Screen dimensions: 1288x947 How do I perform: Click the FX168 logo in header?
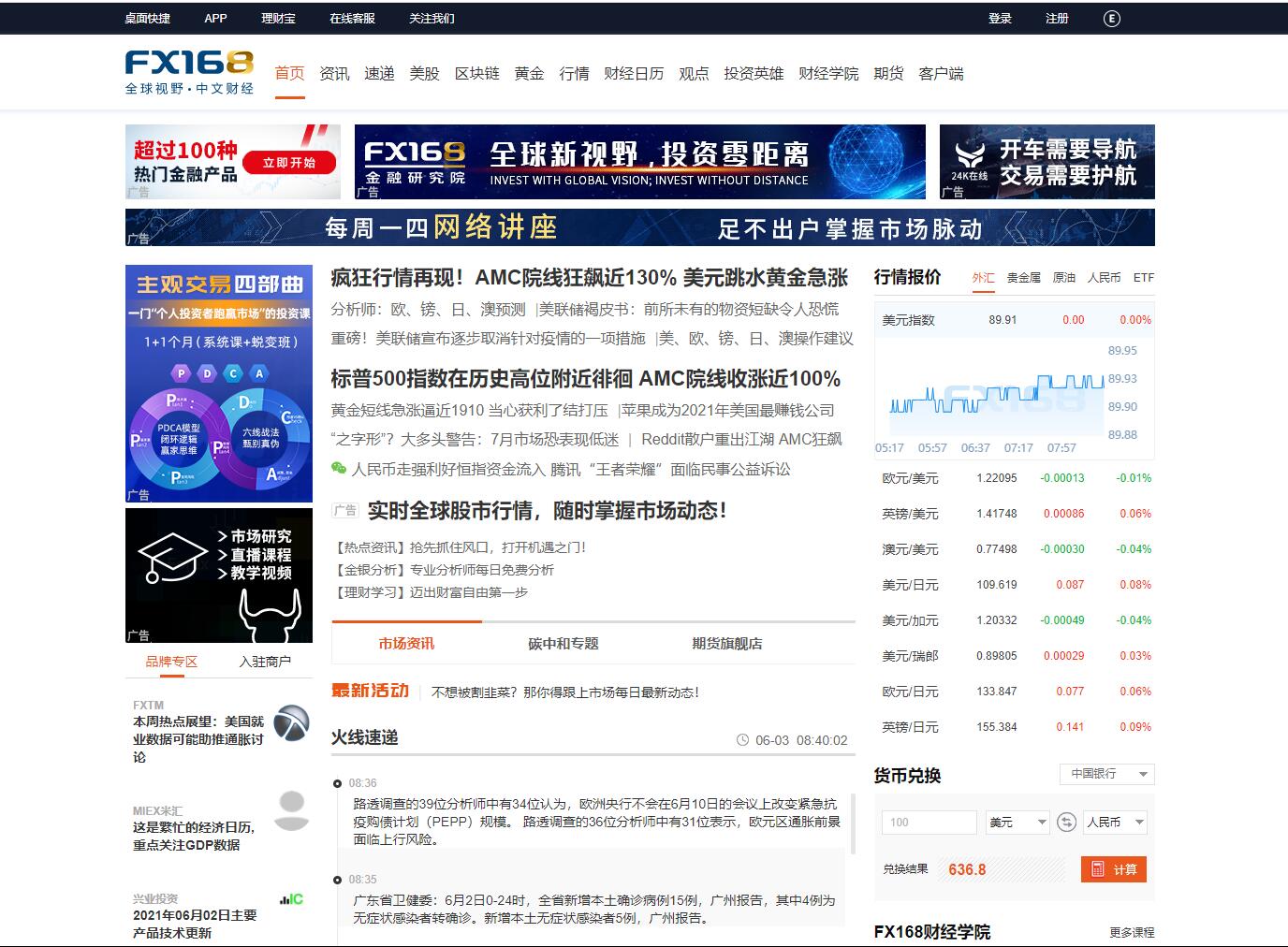coord(189,72)
